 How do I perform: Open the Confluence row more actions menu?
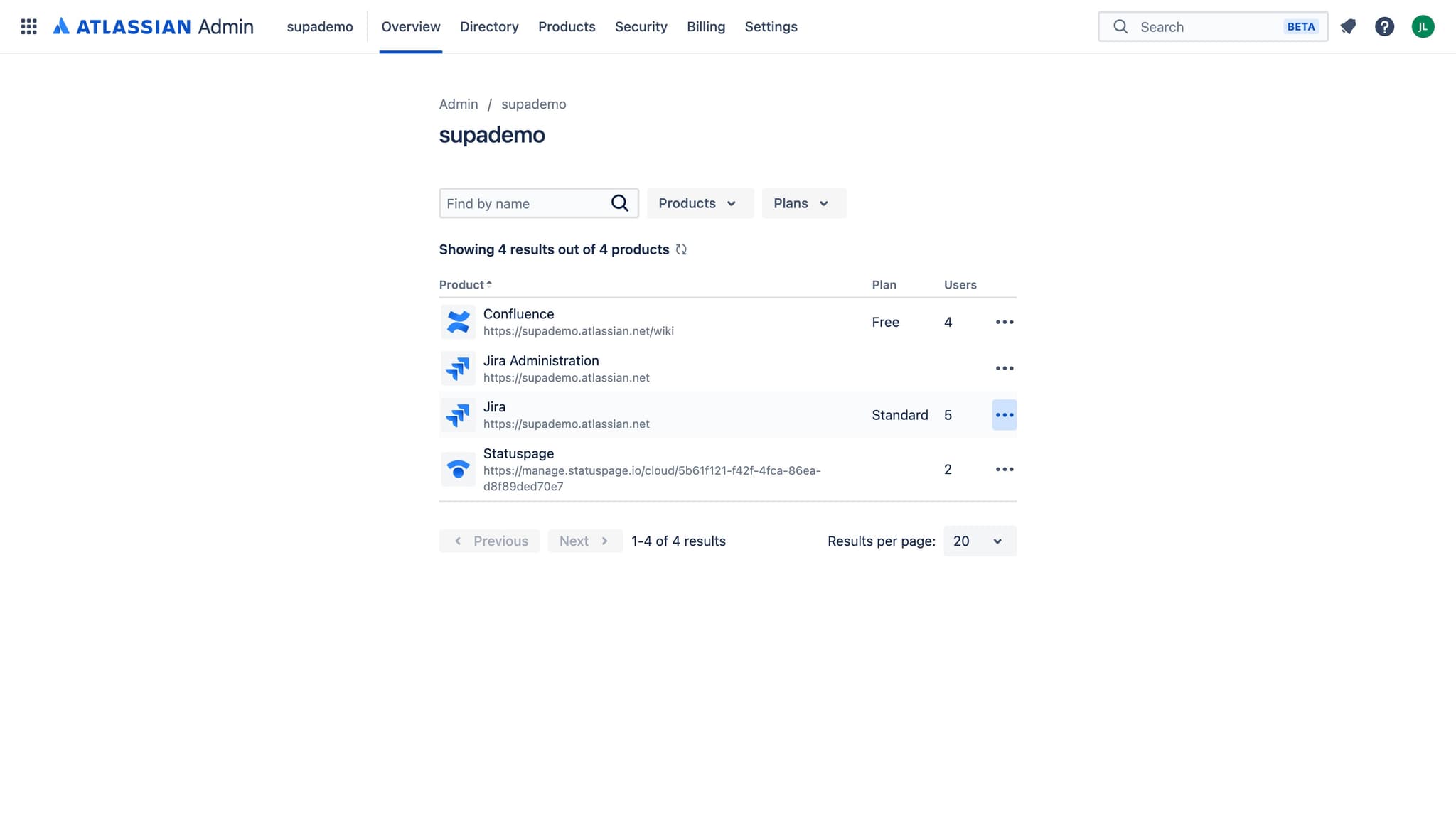[1004, 322]
